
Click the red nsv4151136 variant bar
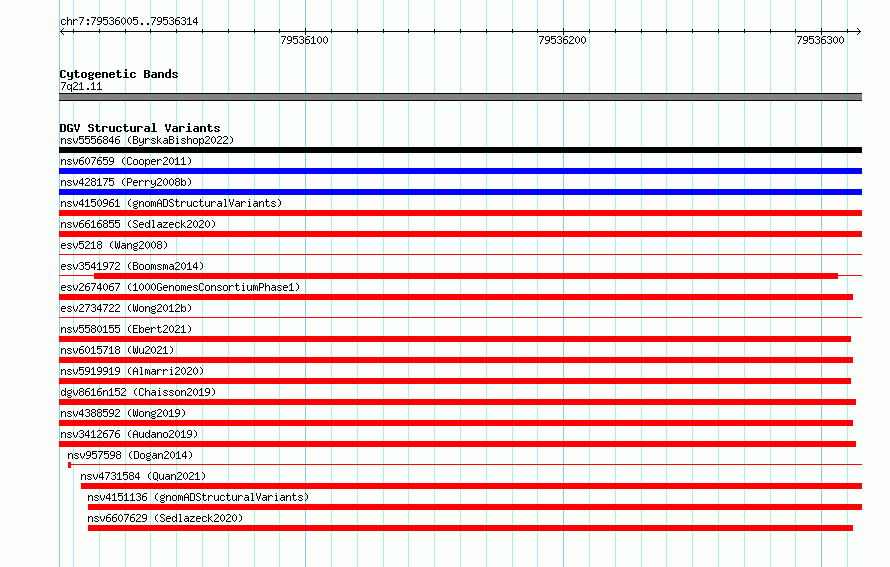tap(475, 507)
